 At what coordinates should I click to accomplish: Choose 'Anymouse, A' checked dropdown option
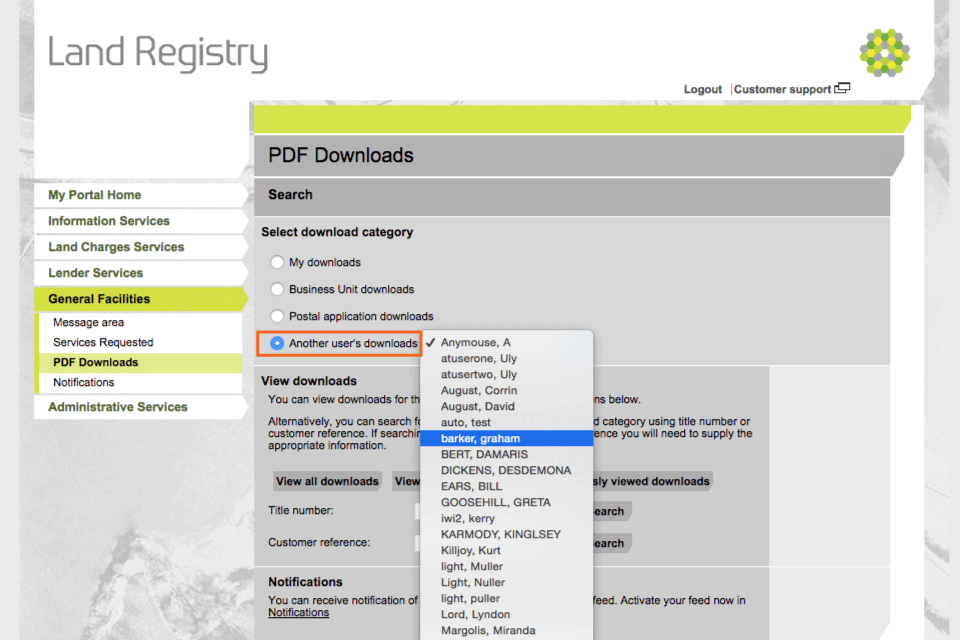coord(475,342)
